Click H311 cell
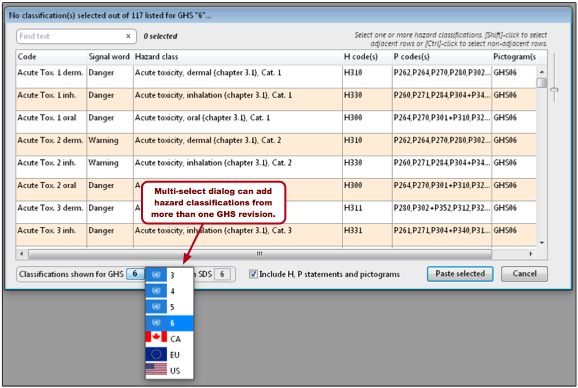The height and width of the screenshot is (388, 578). 367,212
